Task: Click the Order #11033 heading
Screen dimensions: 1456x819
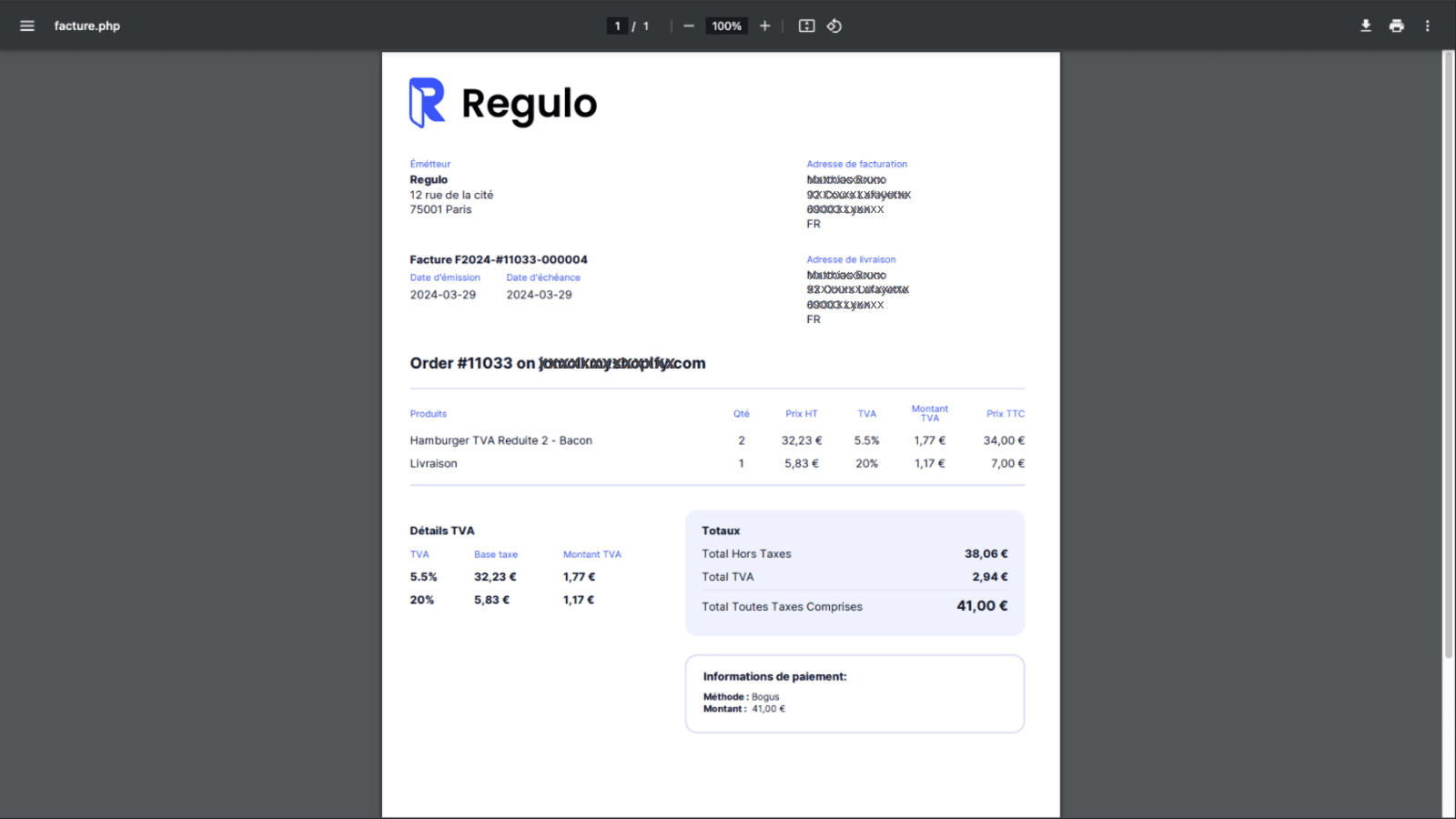Action: pyautogui.click(x=557, y=363)
